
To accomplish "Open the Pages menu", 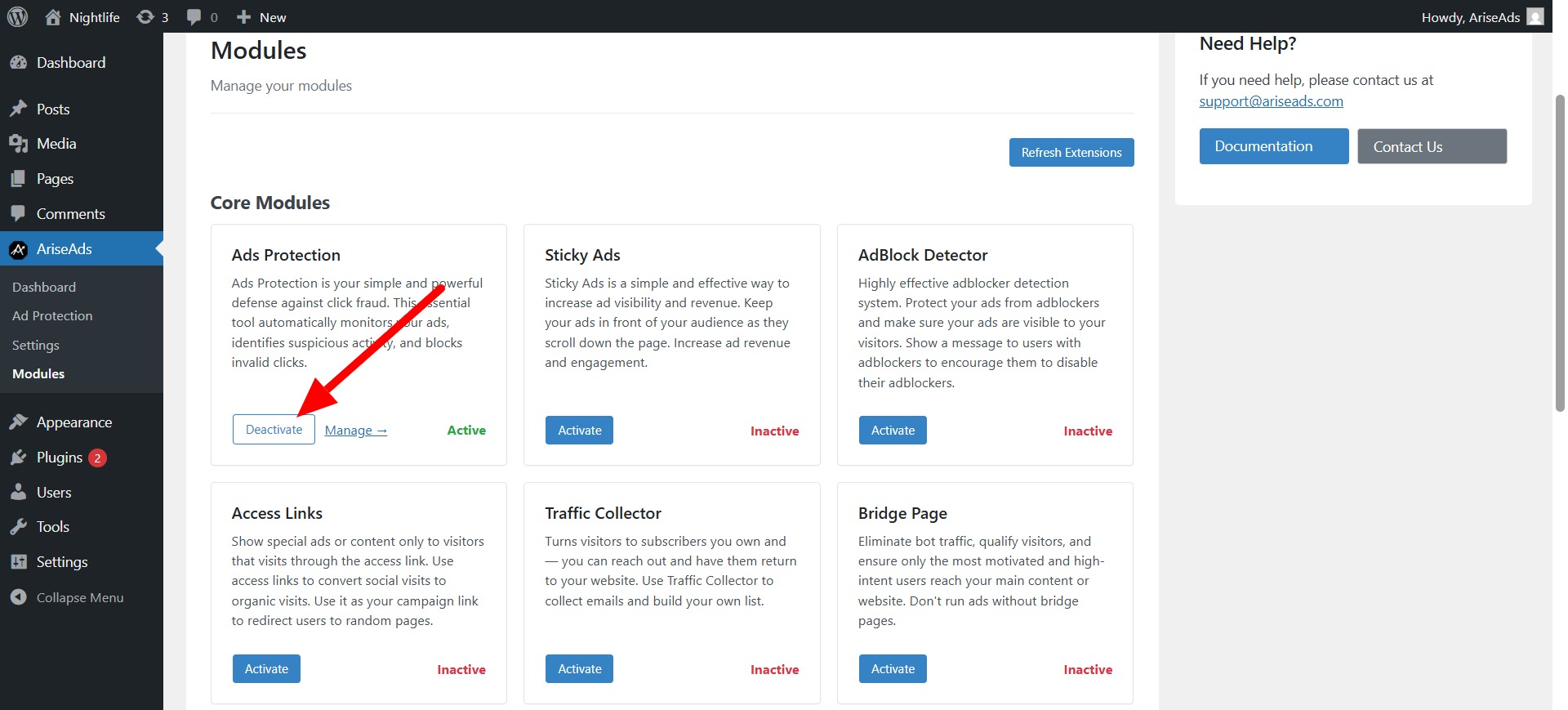I will [55, 178].
